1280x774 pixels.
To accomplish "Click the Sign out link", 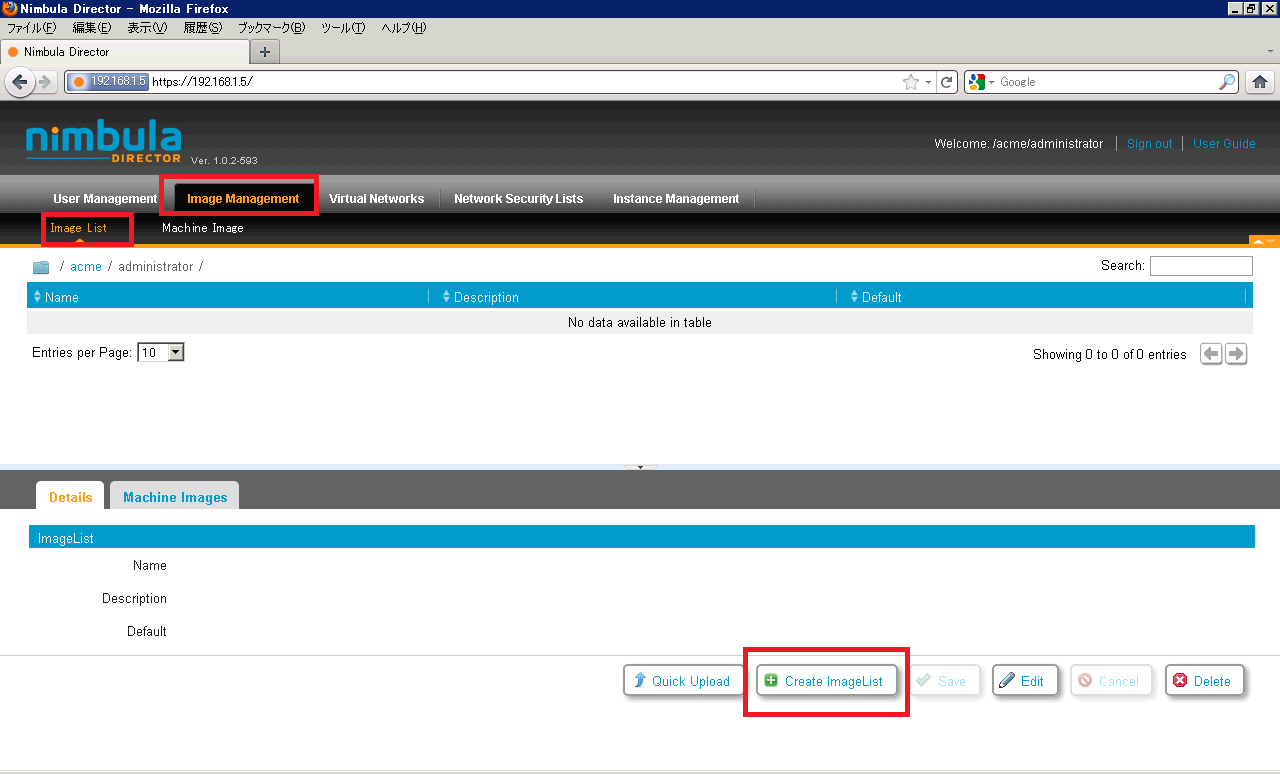I will pyautogui.click(x=1149, y=144).
